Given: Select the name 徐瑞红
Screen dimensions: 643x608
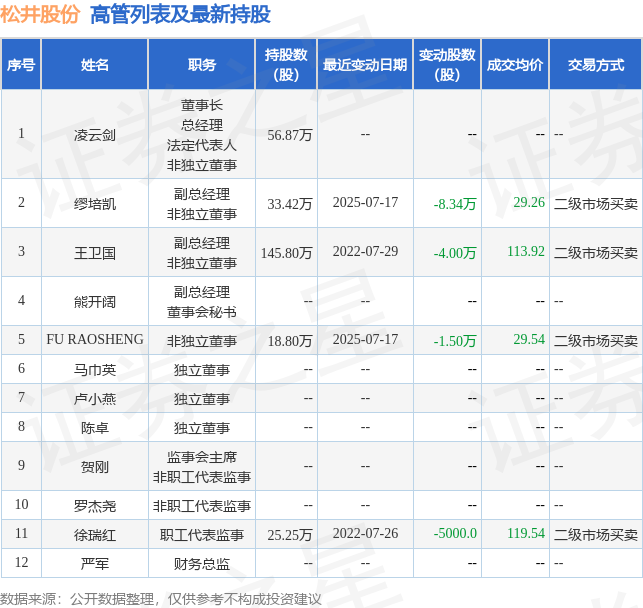Looking at the screenshot, I should click(95, 535).
